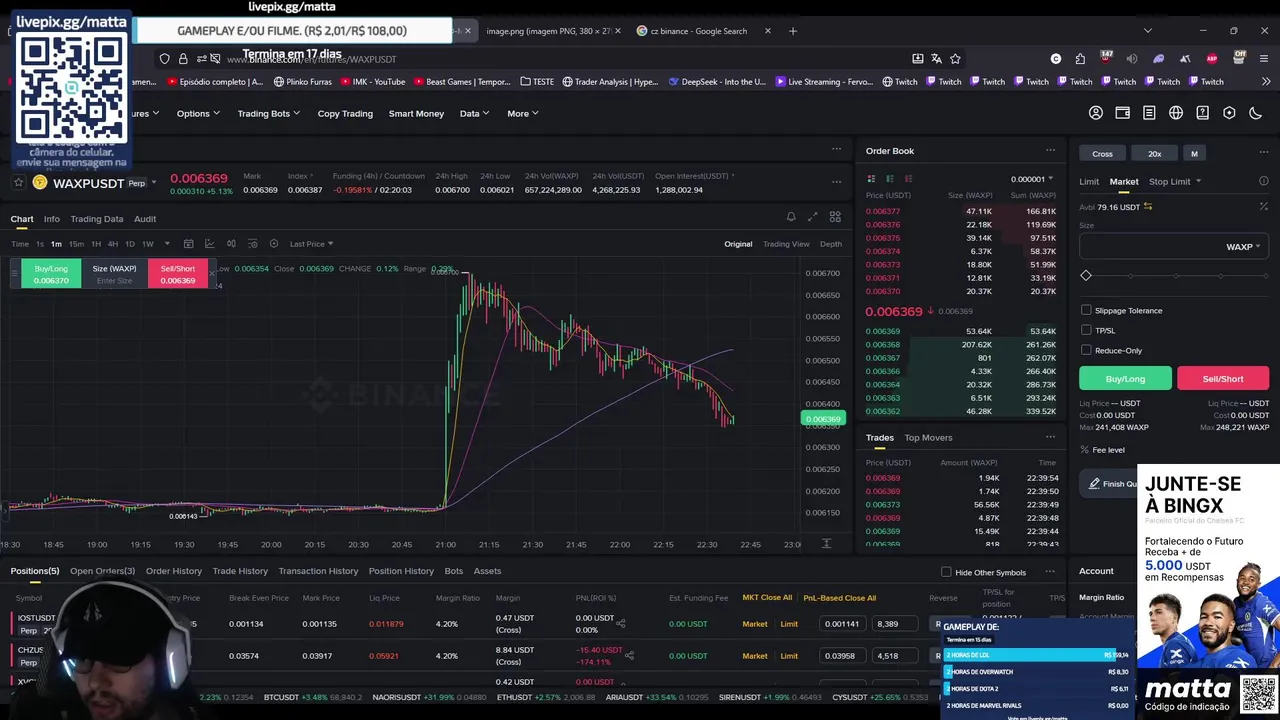Add WAXPUSDT to favorites with star
This screenshot has width=1280, height=720.
18,182
